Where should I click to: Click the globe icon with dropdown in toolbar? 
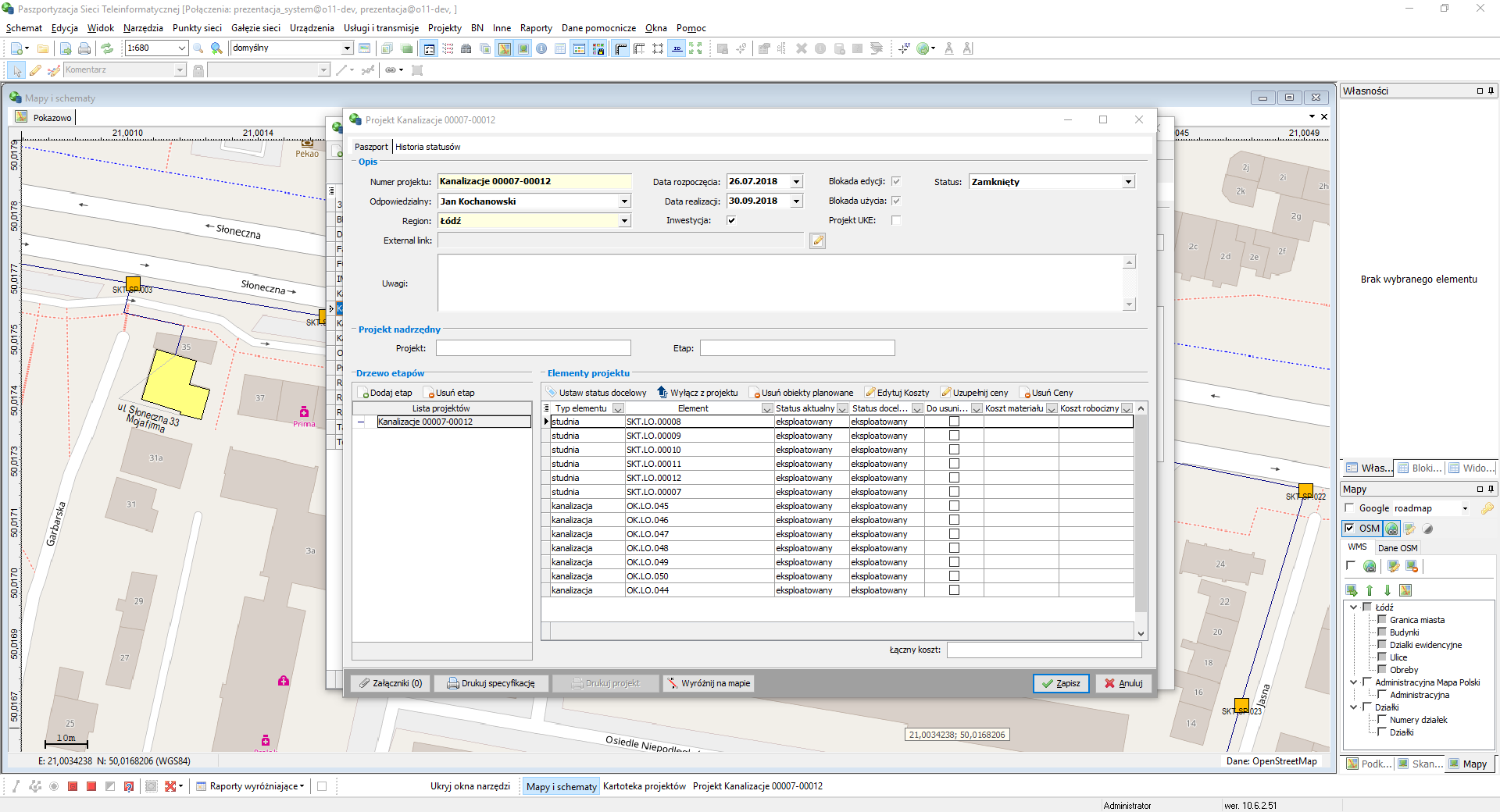(925, 48)
